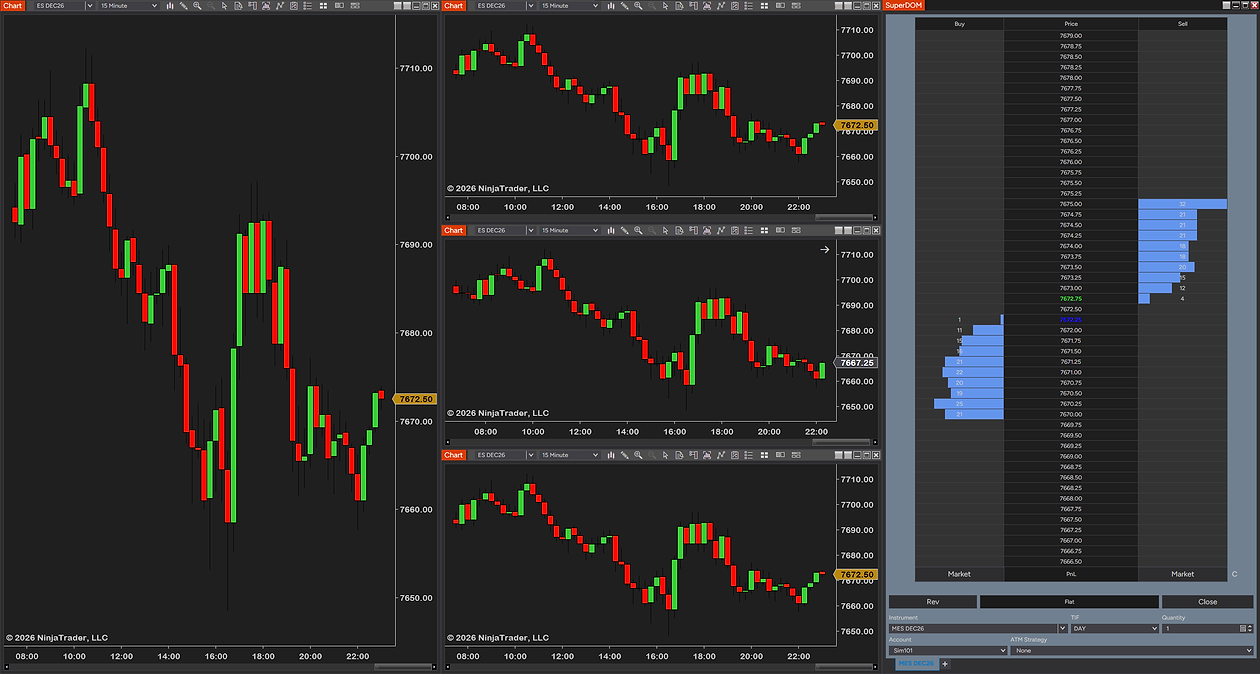
Task: Click the 7667.25 price marker on the middle-right chart
Action: (x=857, y=364)
